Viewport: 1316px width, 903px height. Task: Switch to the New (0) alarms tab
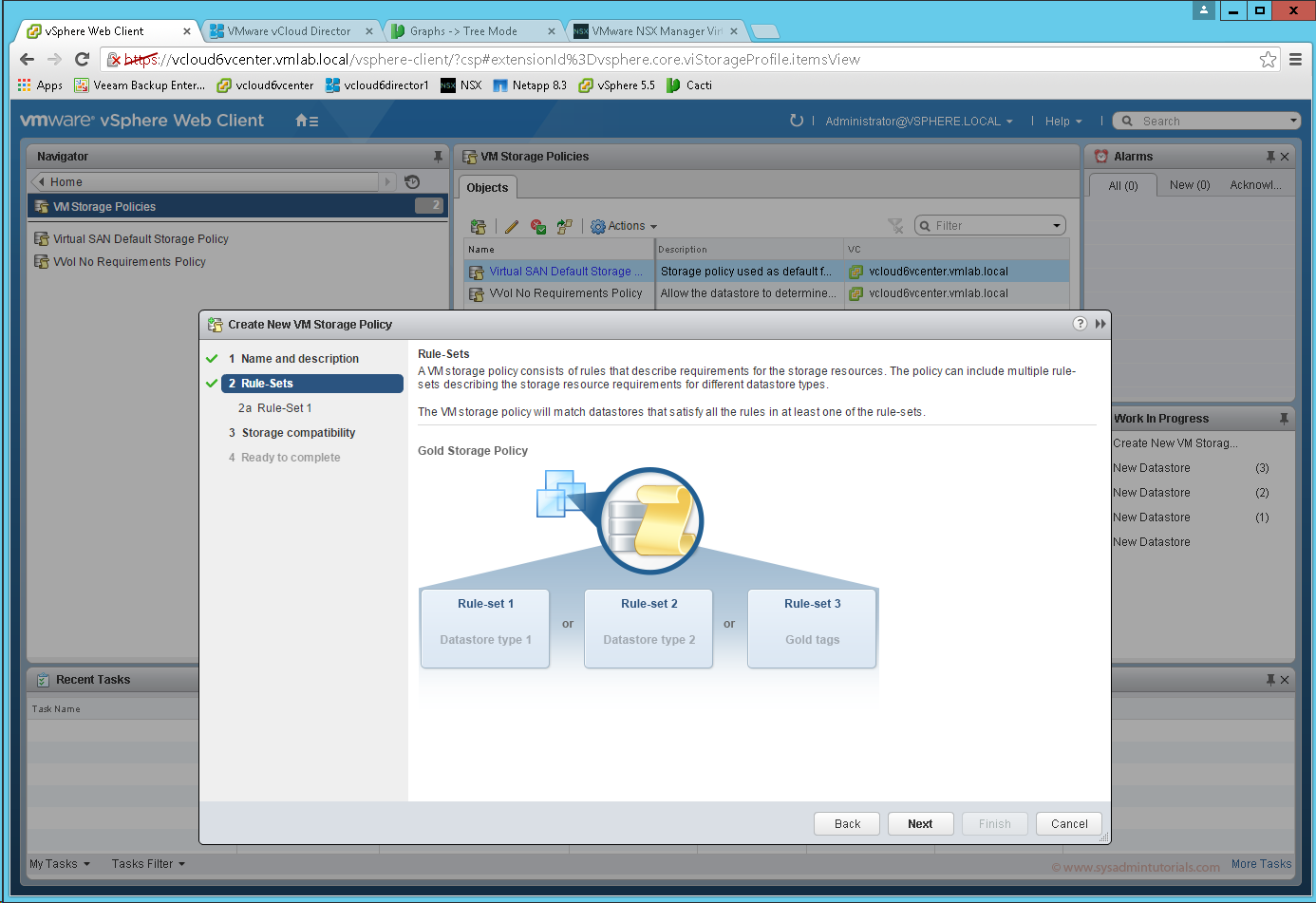[1190, 185]
